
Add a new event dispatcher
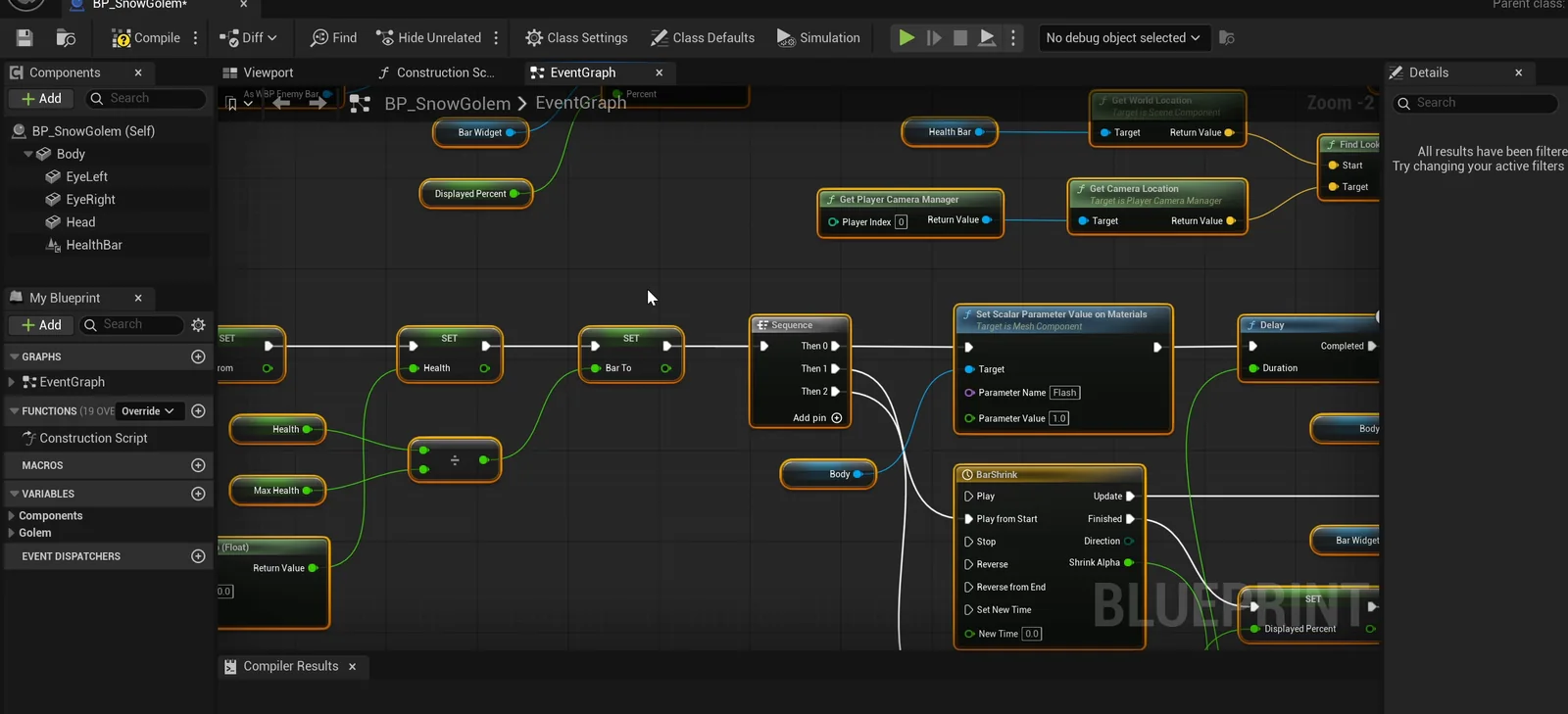coord(198,556)
